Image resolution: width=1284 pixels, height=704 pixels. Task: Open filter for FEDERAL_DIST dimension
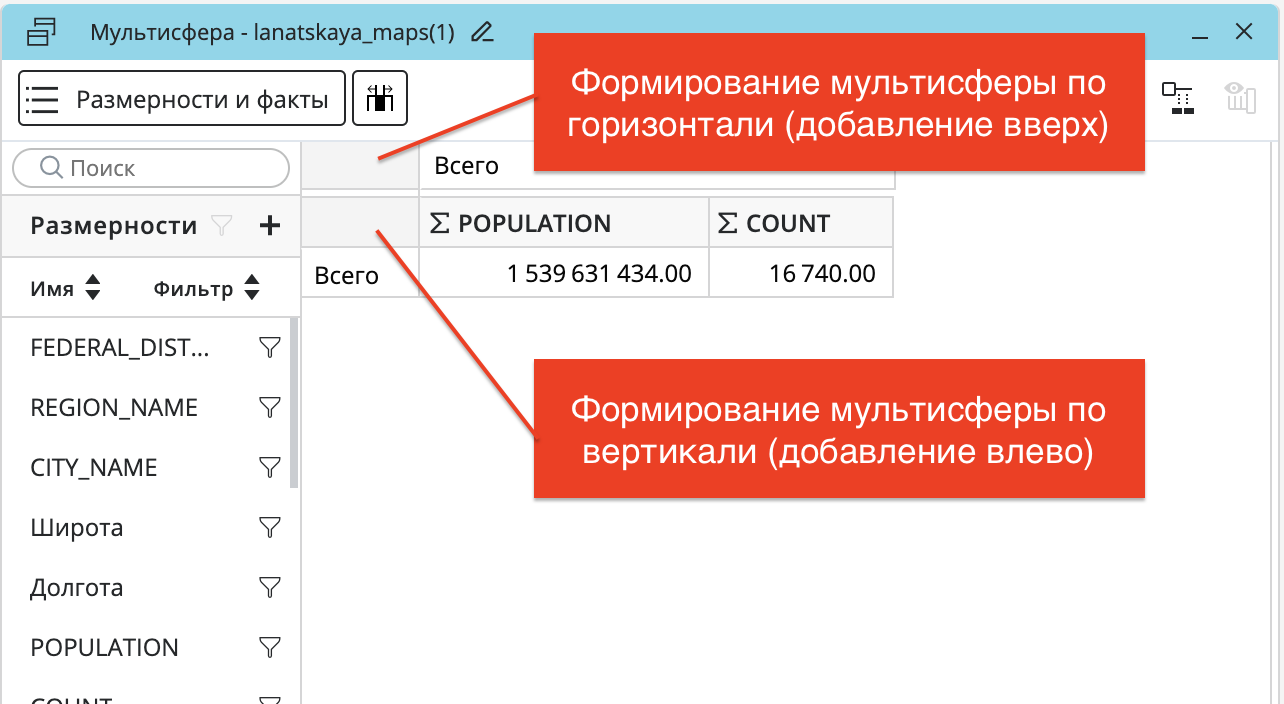[x=269, y=348]
